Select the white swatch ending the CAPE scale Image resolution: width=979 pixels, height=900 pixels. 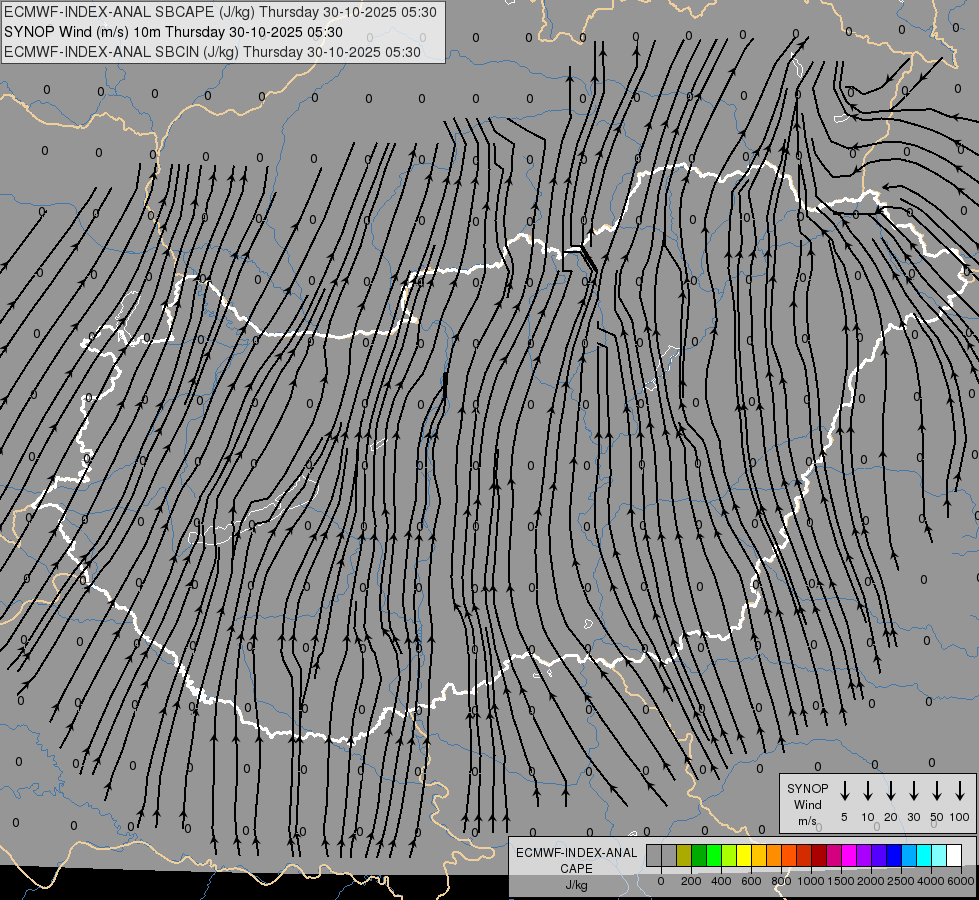click(954, 855)
